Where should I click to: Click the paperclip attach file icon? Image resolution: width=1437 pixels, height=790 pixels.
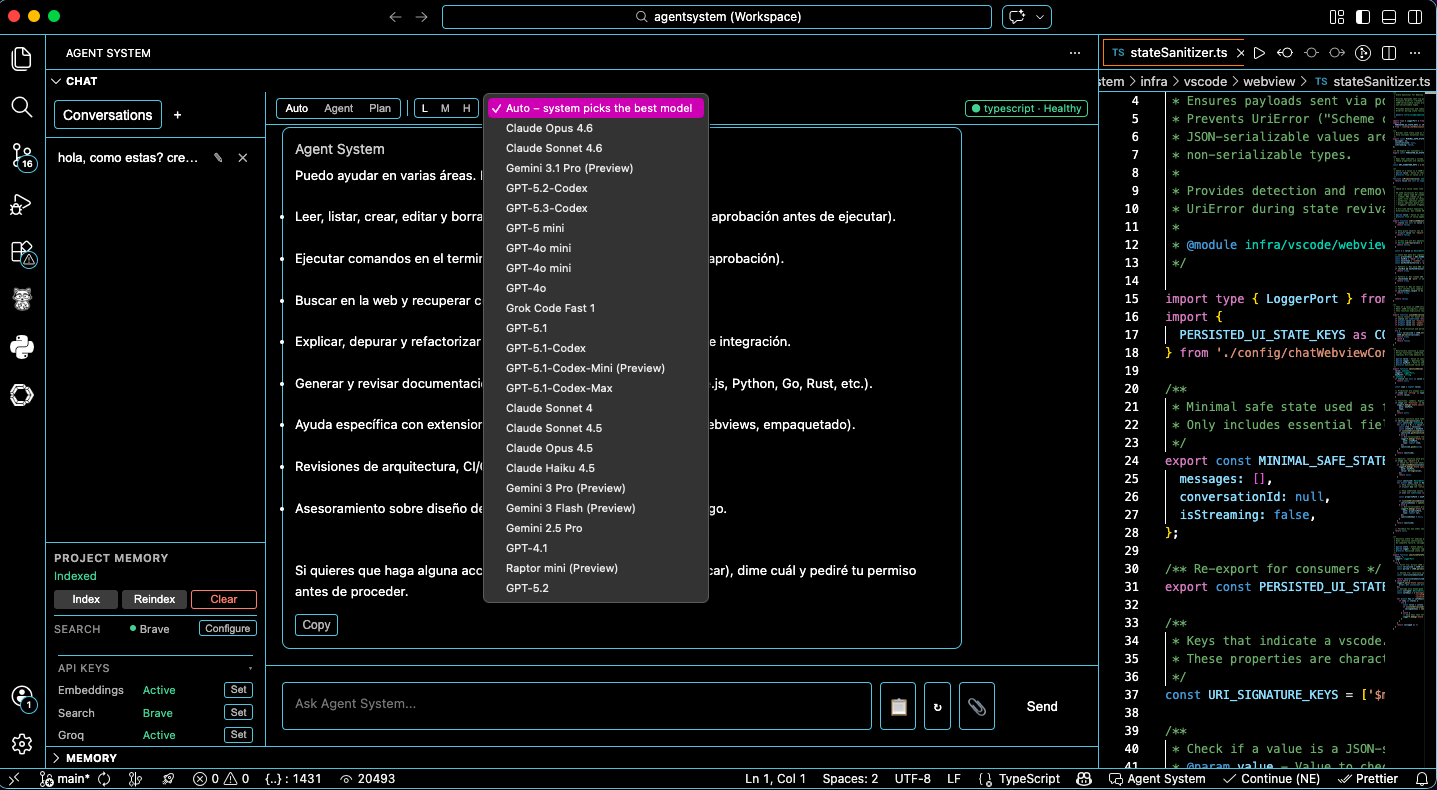(976, 706)
